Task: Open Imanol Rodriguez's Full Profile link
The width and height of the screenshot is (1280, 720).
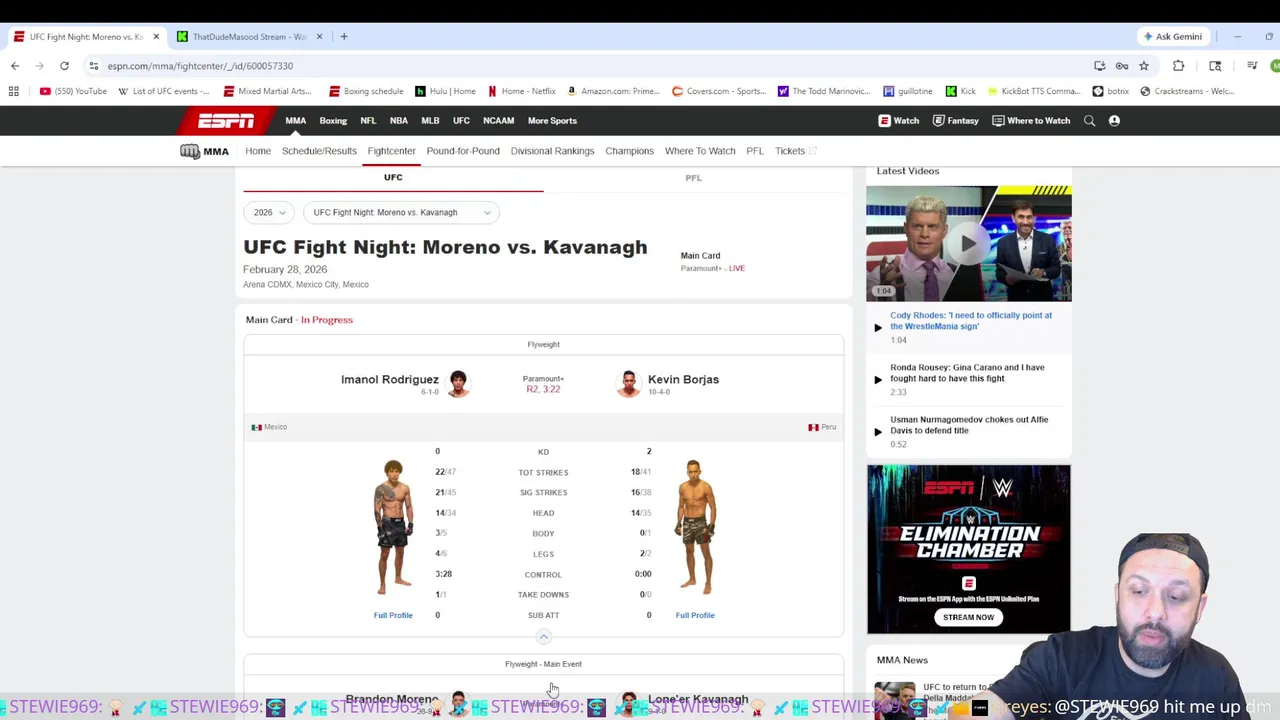Action: (393, 616)
